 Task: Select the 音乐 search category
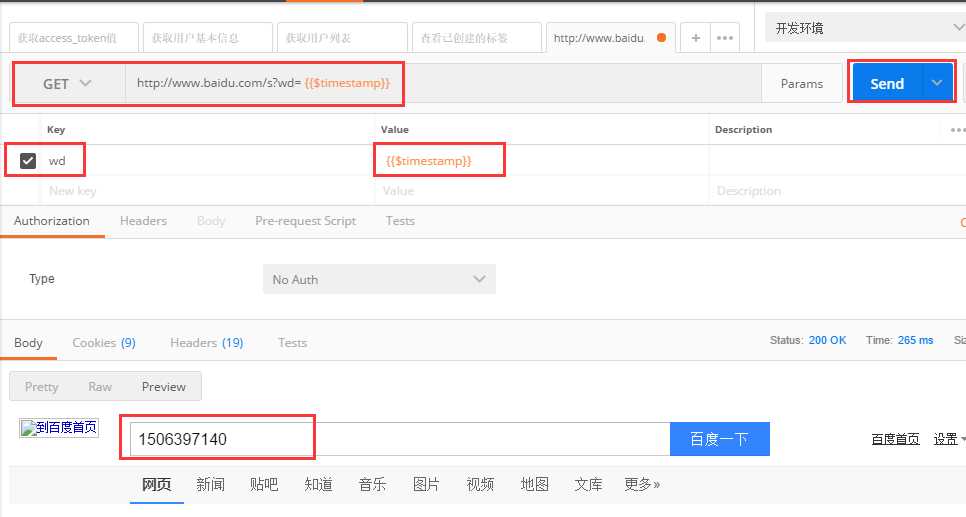(x=372, y=484)
